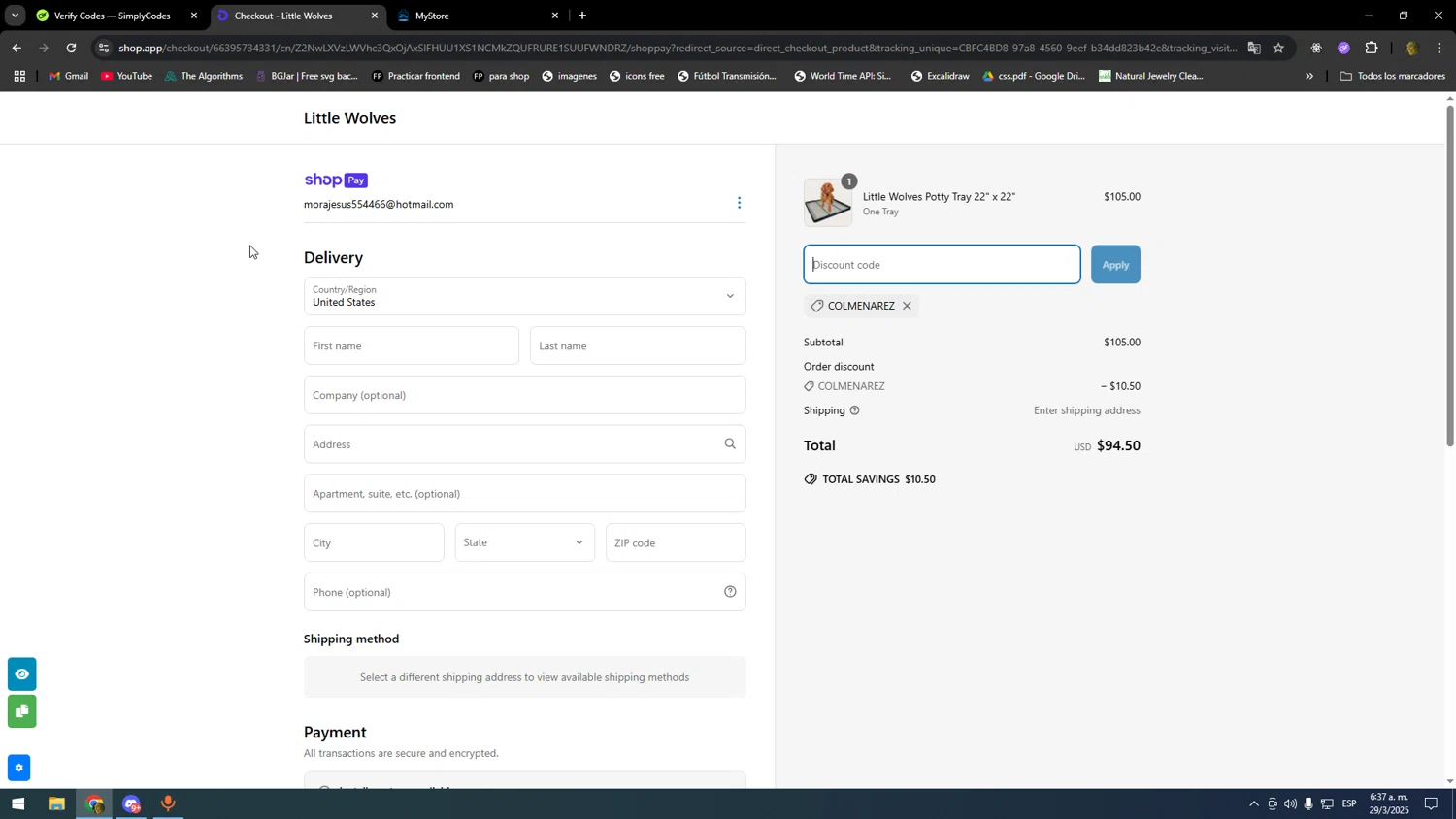The width and height of the screenshot is (1456, 819).
Task: Click the translate page icon
Action: tap(1254, 48)
